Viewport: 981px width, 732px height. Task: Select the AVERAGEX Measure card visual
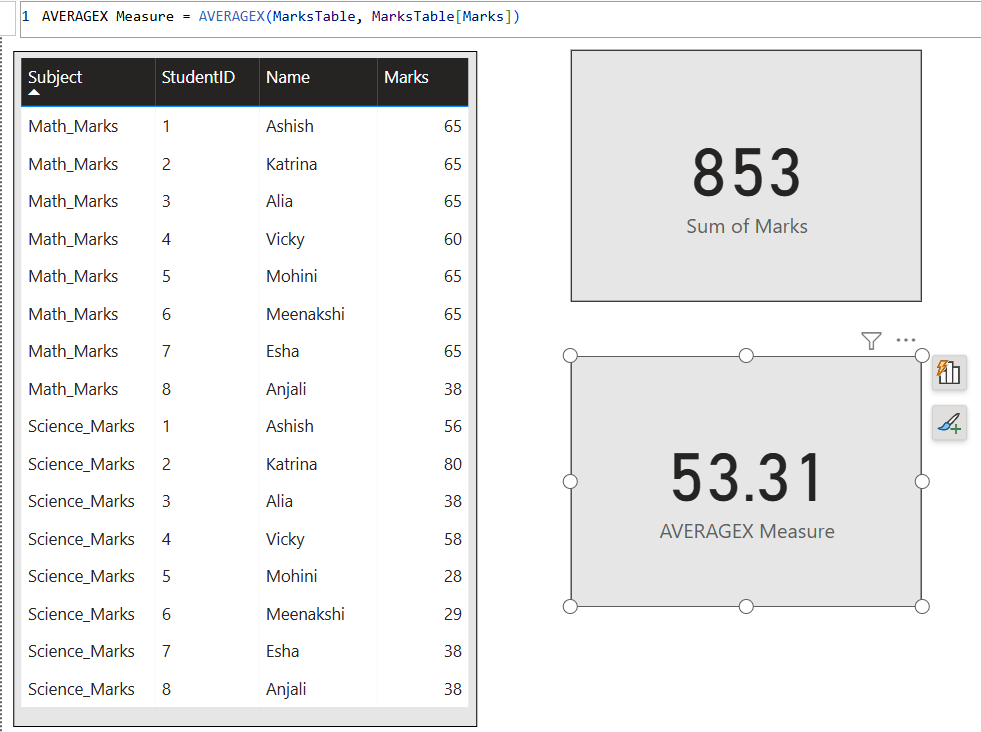746,480
